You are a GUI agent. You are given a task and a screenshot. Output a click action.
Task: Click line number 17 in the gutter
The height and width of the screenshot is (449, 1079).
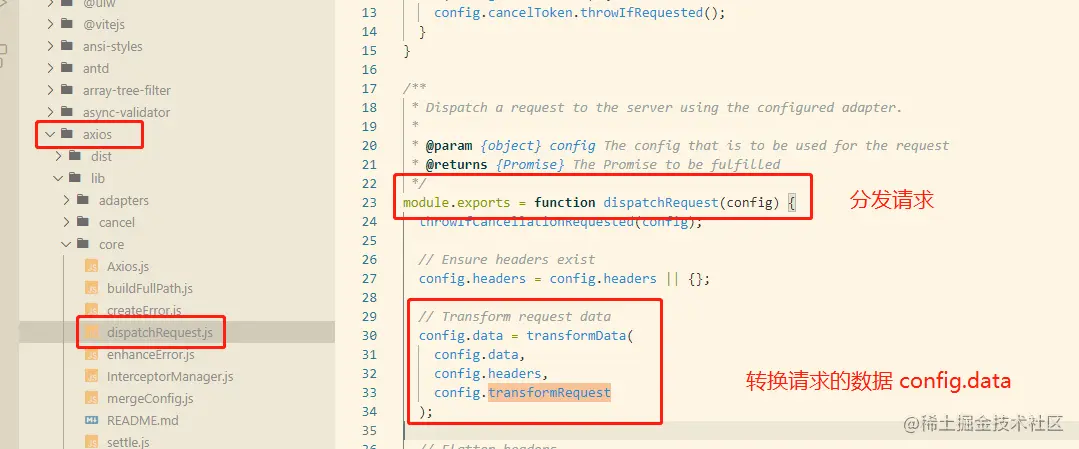point(369,88)
